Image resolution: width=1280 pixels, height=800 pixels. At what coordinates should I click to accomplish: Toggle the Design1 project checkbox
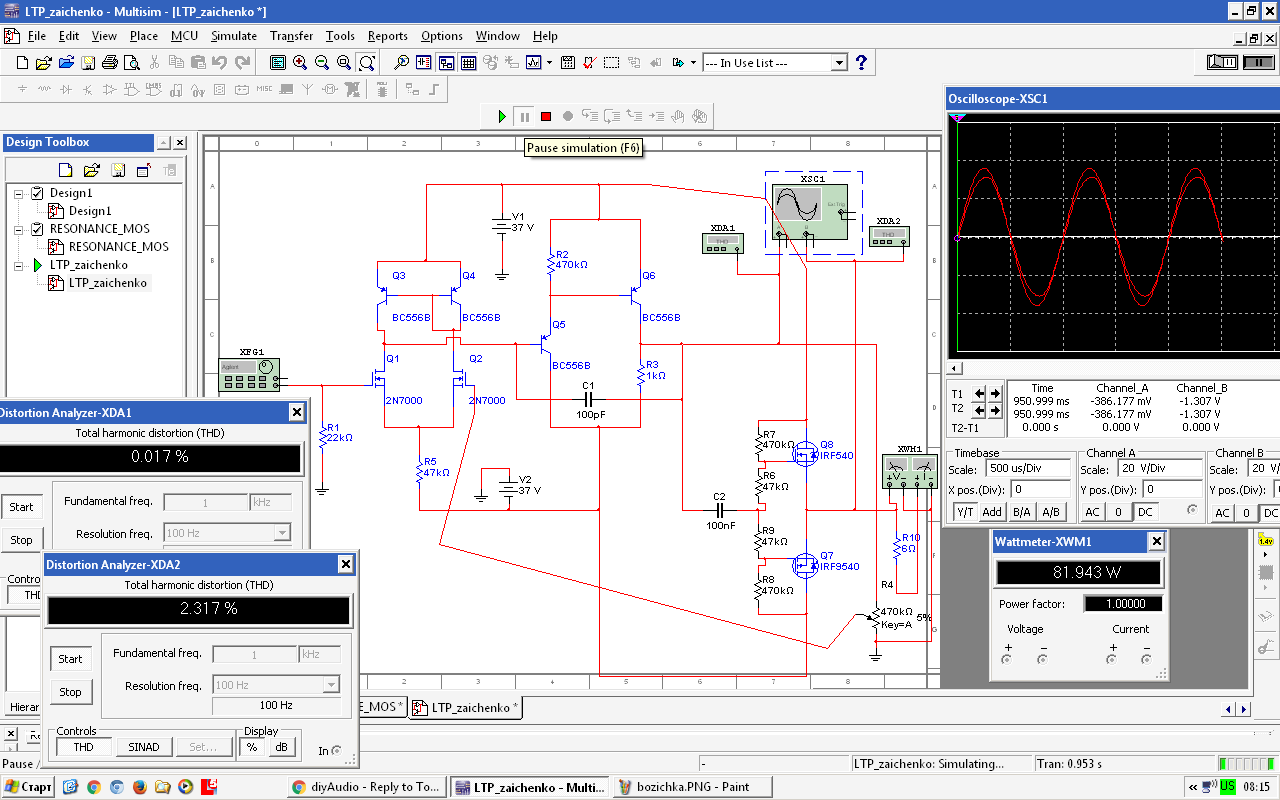tap(38, 193)
